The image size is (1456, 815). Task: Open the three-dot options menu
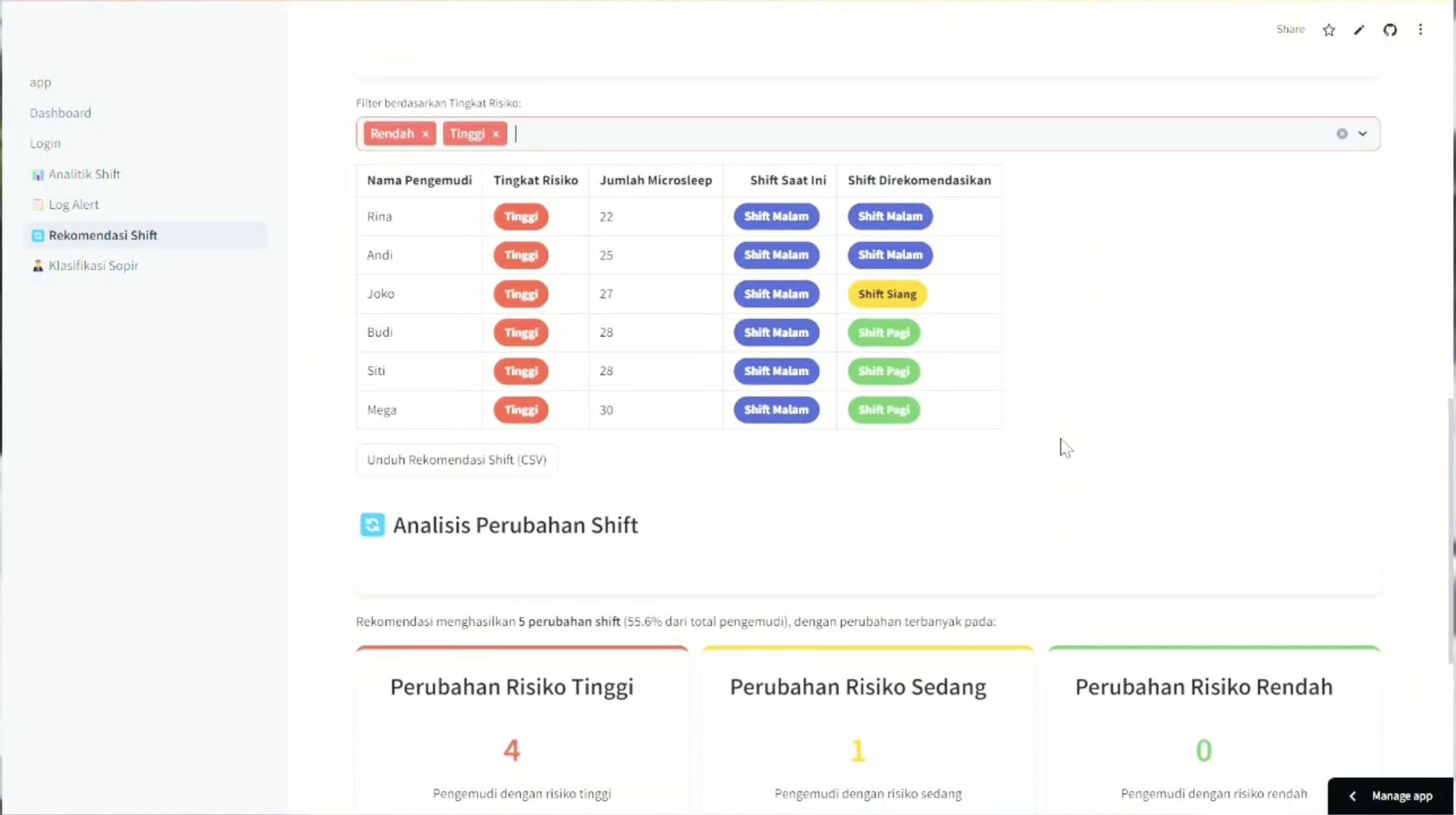[x=1421, y=30]
